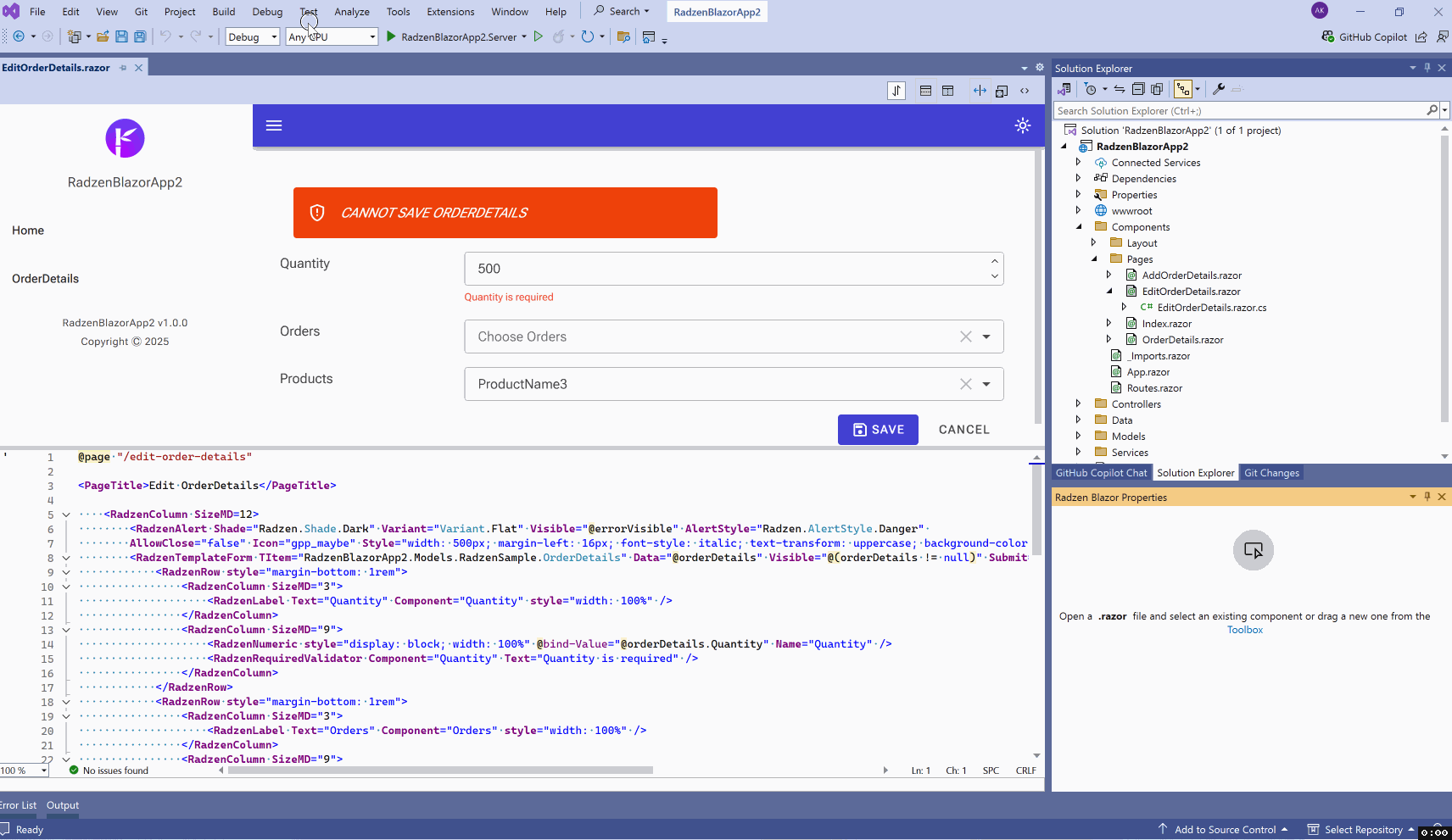
Task: Click the purple Radzen logo in the sidebar
Action: (125, 138)
